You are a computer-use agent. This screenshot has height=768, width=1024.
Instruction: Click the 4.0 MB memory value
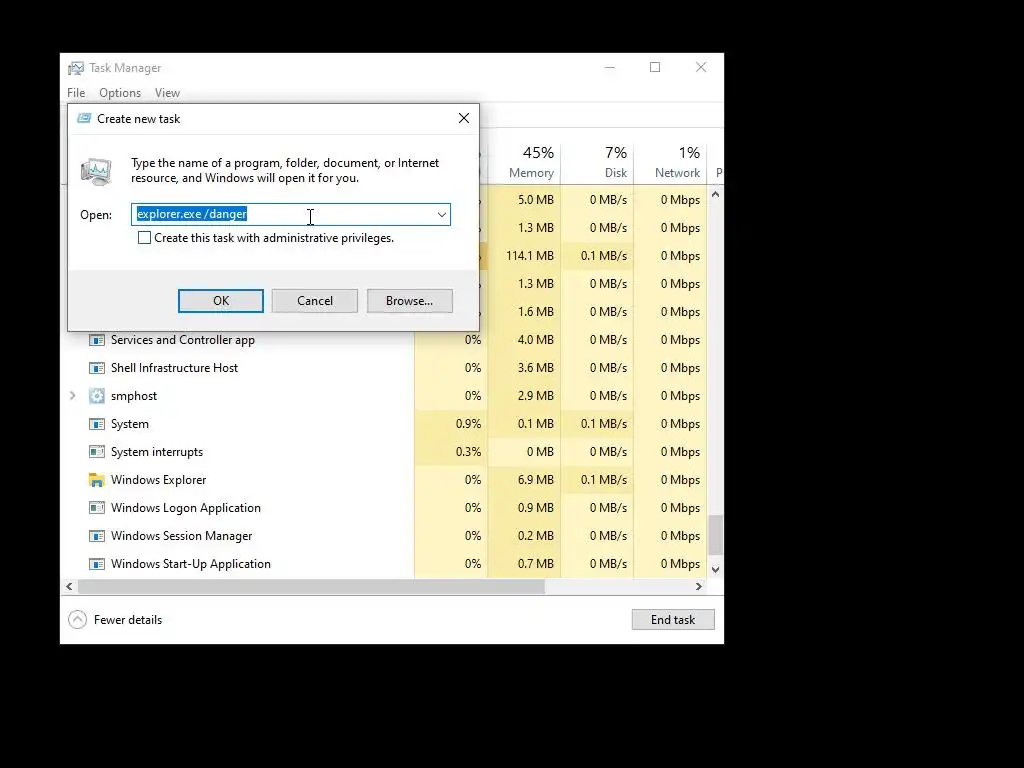point(536,340)
